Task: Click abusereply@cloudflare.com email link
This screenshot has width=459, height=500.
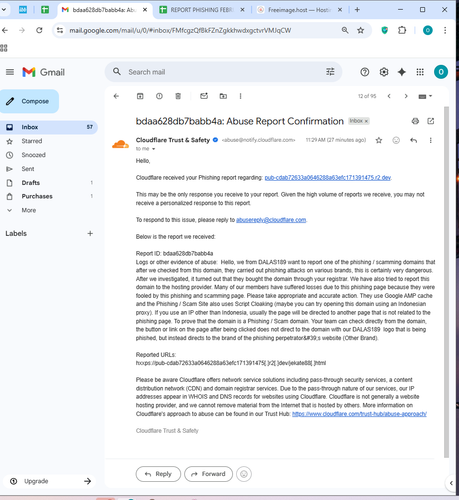Action: [x=271, y=220]
